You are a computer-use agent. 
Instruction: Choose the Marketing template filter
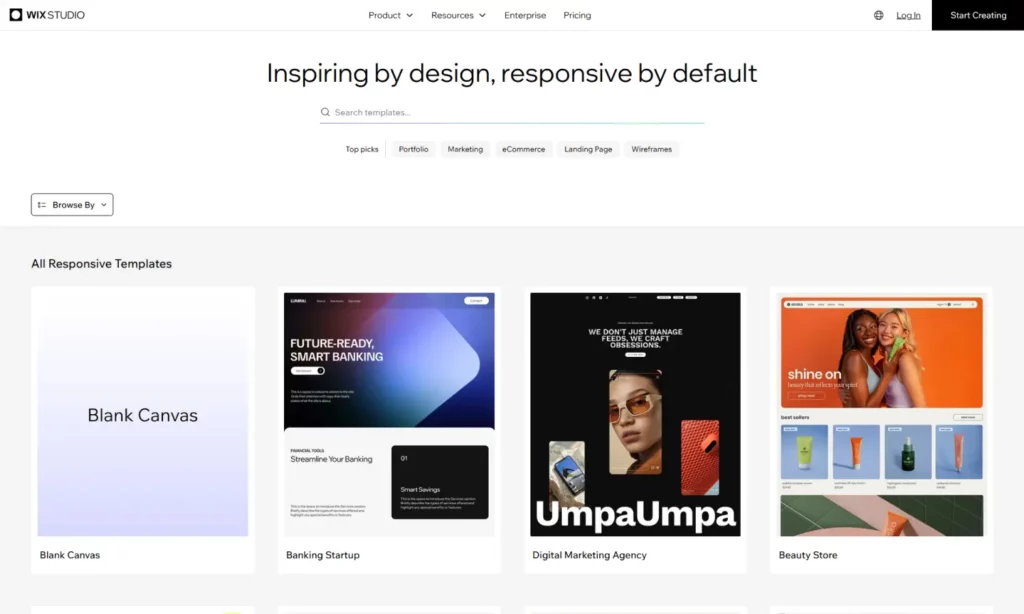(465, 148)
